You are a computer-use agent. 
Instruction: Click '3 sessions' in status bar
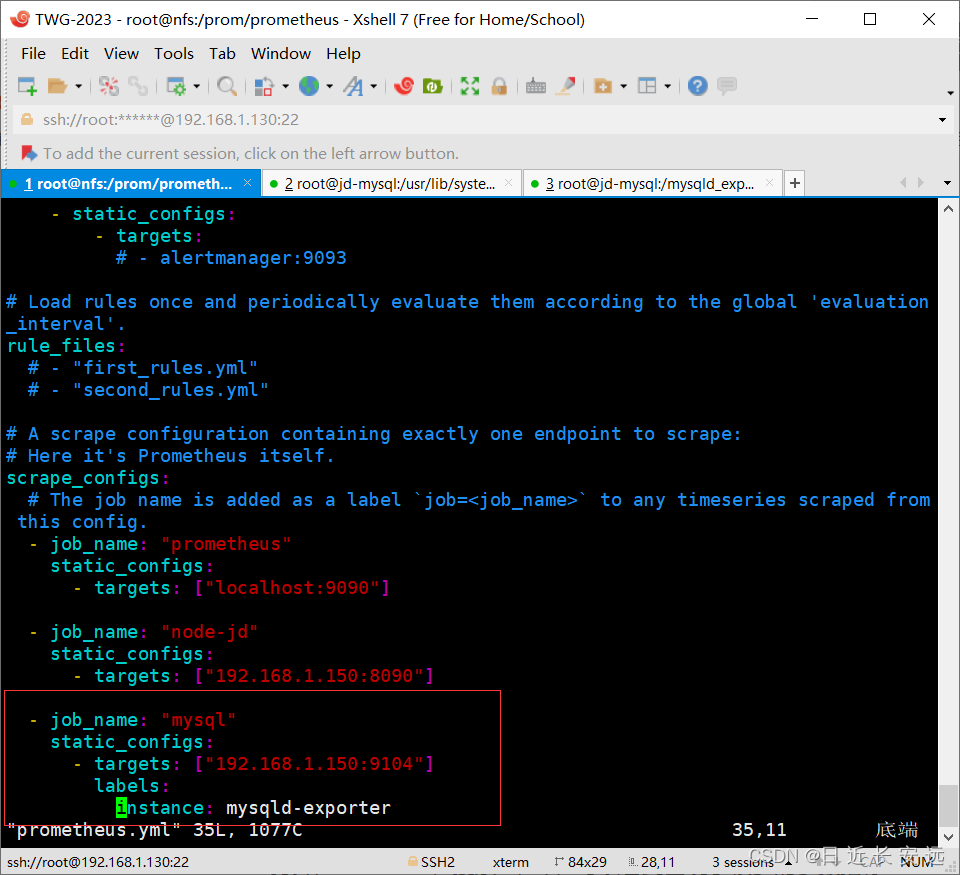tap(743, 862)
